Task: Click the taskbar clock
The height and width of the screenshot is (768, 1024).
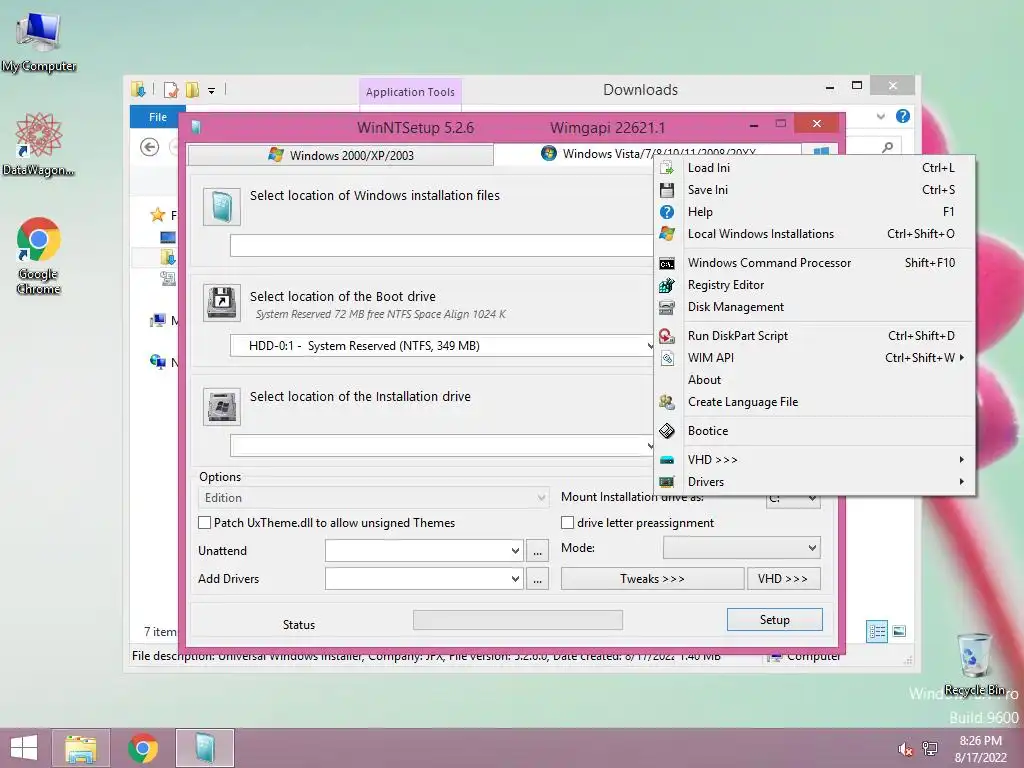Action: [981, 749]
